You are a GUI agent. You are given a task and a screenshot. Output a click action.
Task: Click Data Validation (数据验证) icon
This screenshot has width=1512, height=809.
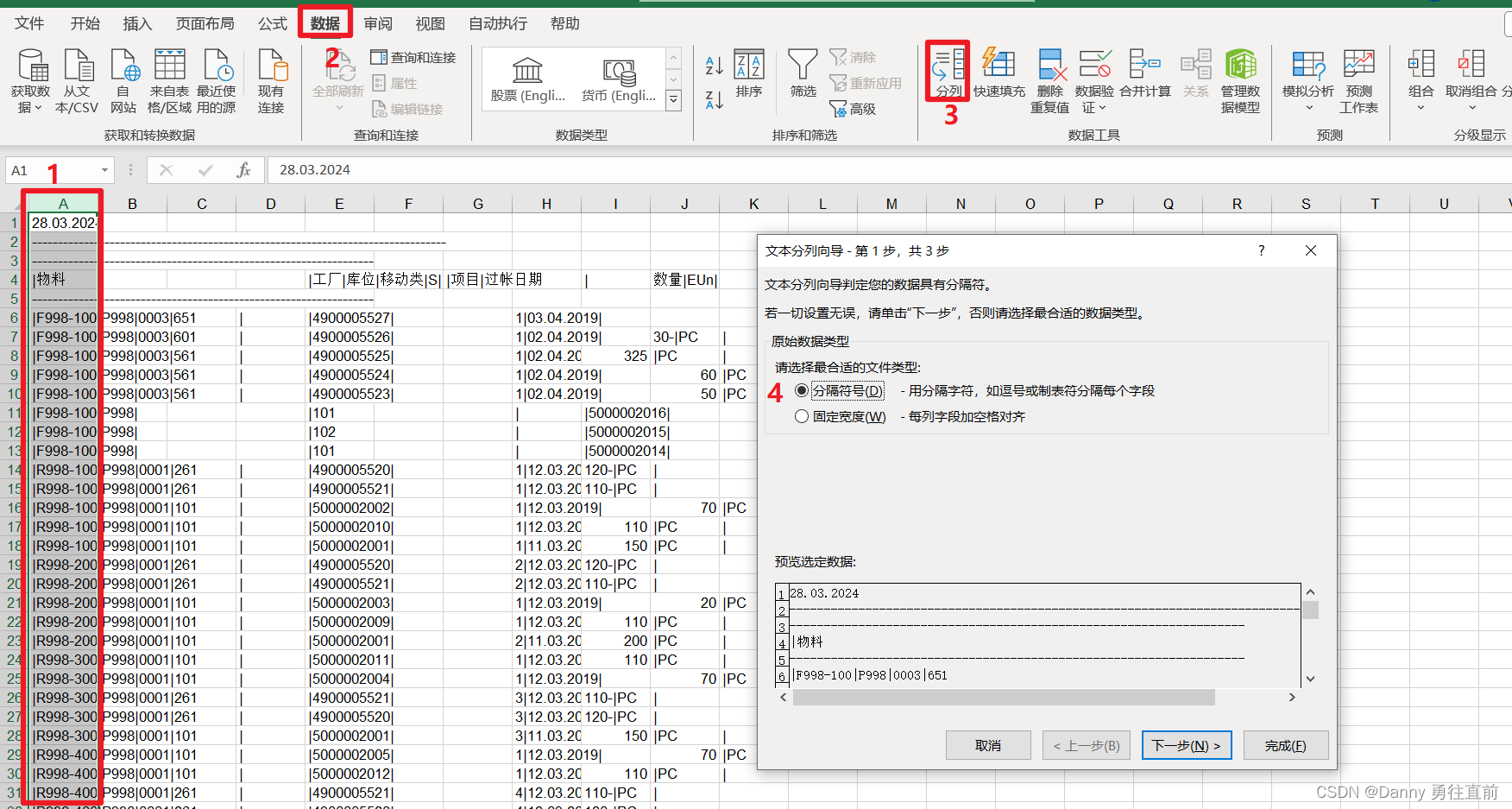(x=1094, y=64)
